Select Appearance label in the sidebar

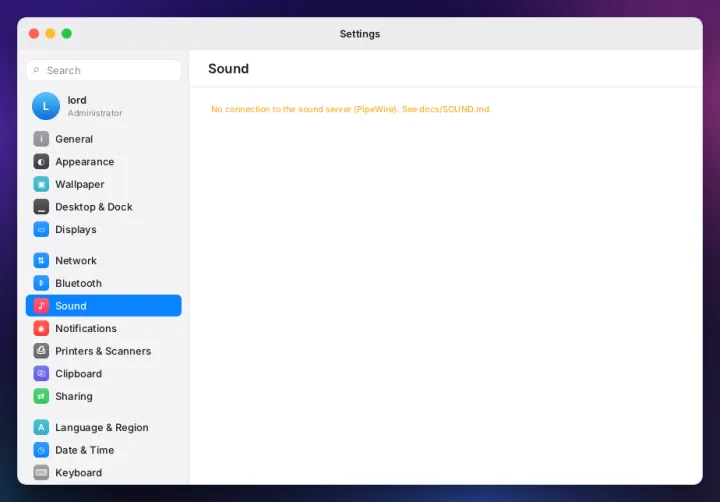[84, 162]
